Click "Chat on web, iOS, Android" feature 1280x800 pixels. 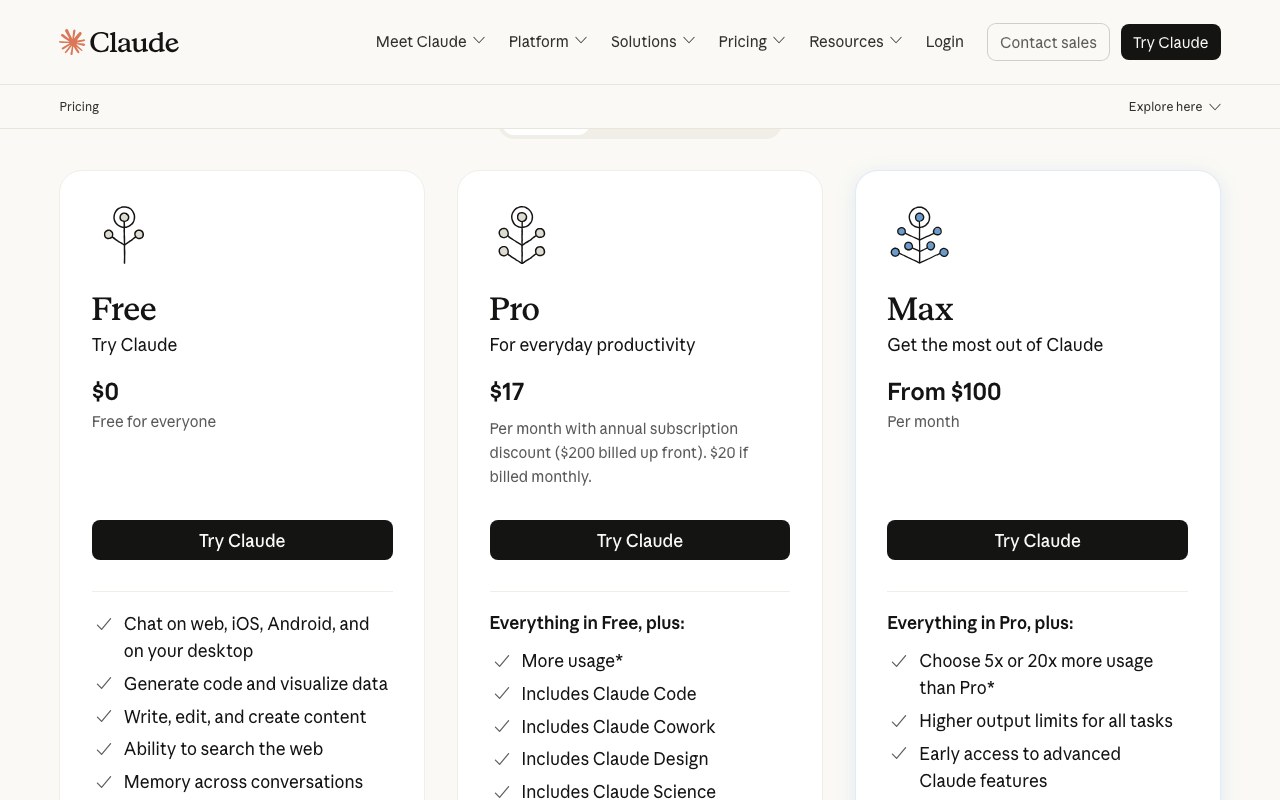click(x=246, y=637)
